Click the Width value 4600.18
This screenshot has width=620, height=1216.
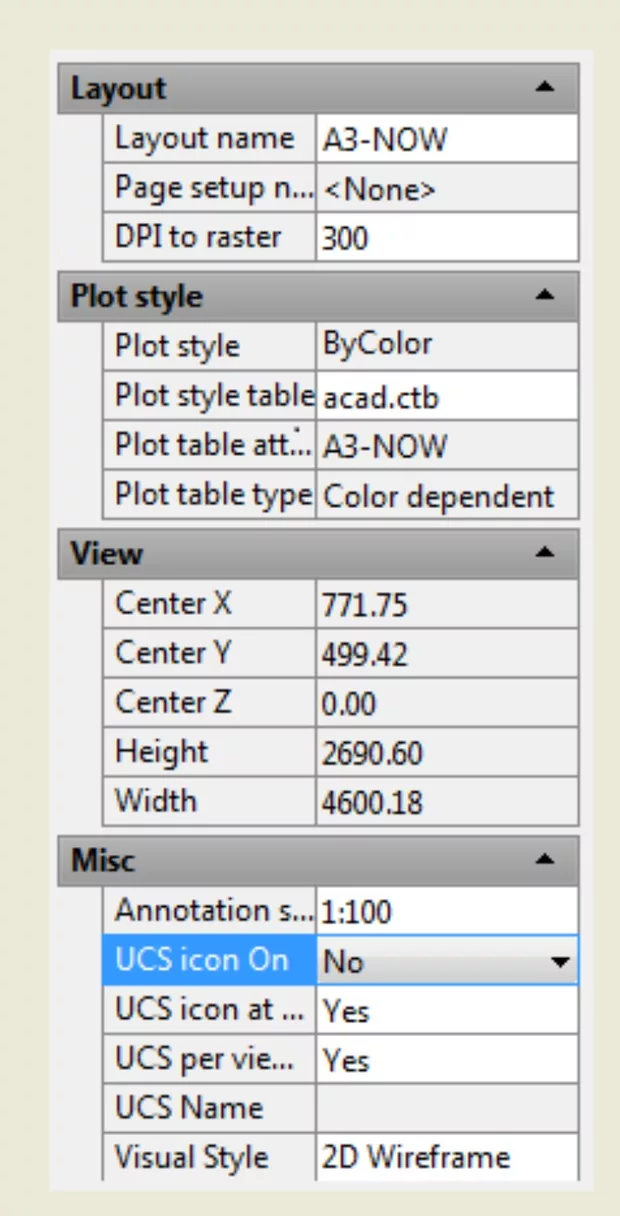tap(446, 802)
